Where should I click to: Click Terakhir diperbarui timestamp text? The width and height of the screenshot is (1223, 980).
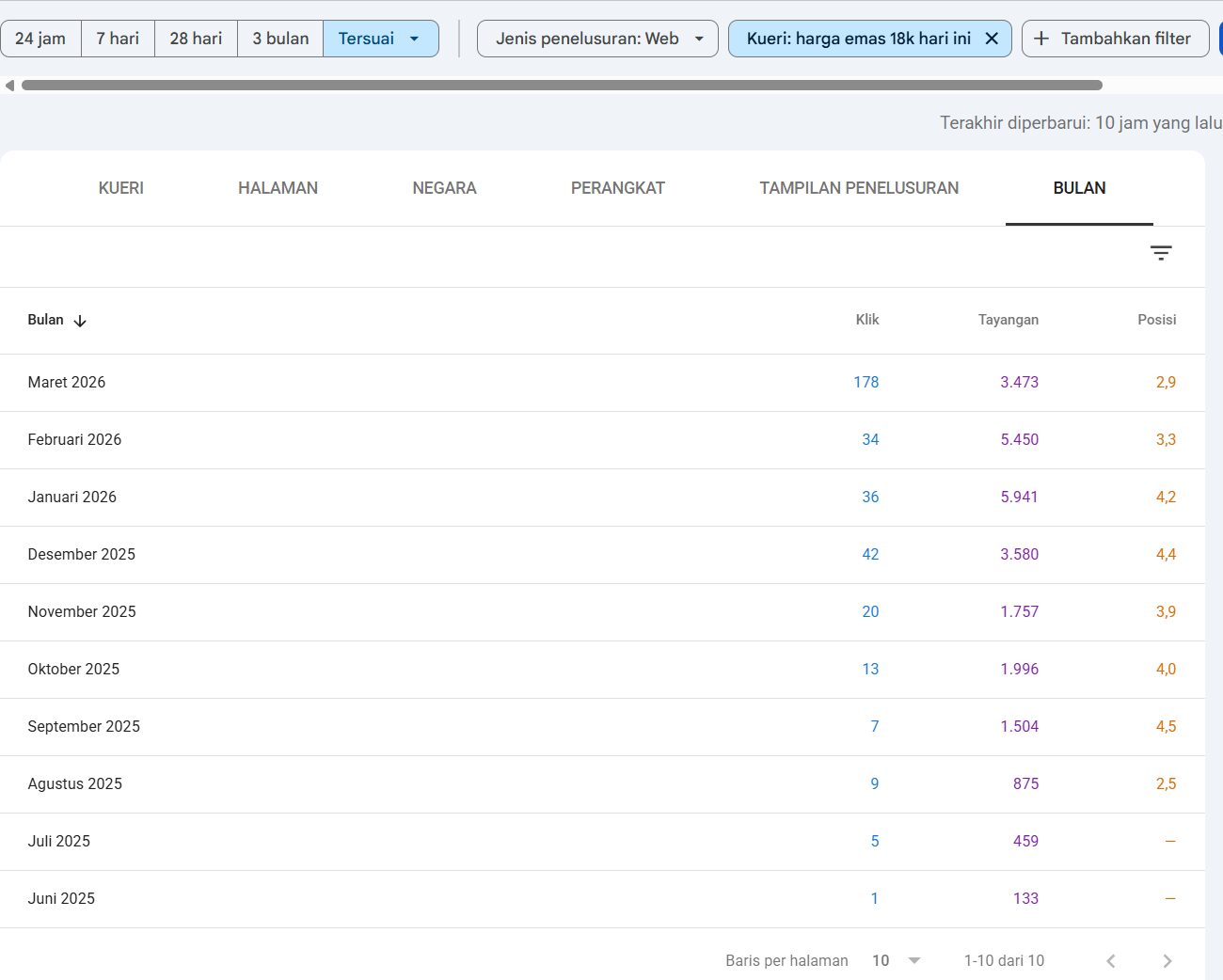coord(1081,123)
